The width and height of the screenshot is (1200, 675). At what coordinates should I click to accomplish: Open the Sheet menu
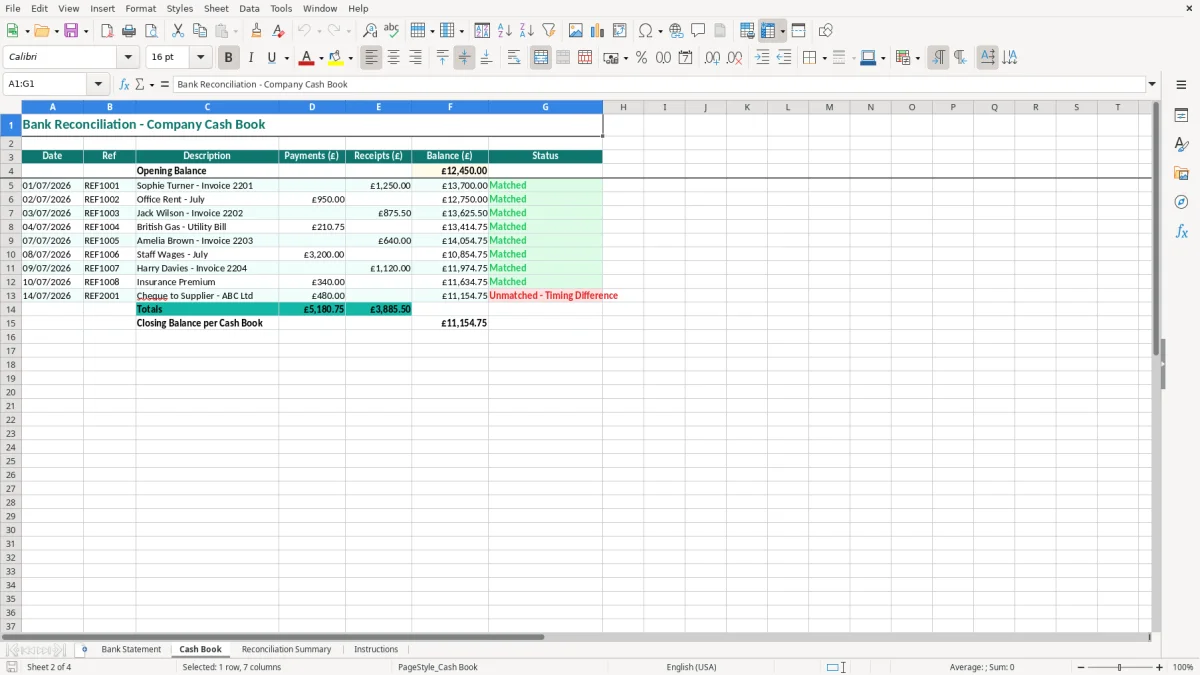point(216,8)
